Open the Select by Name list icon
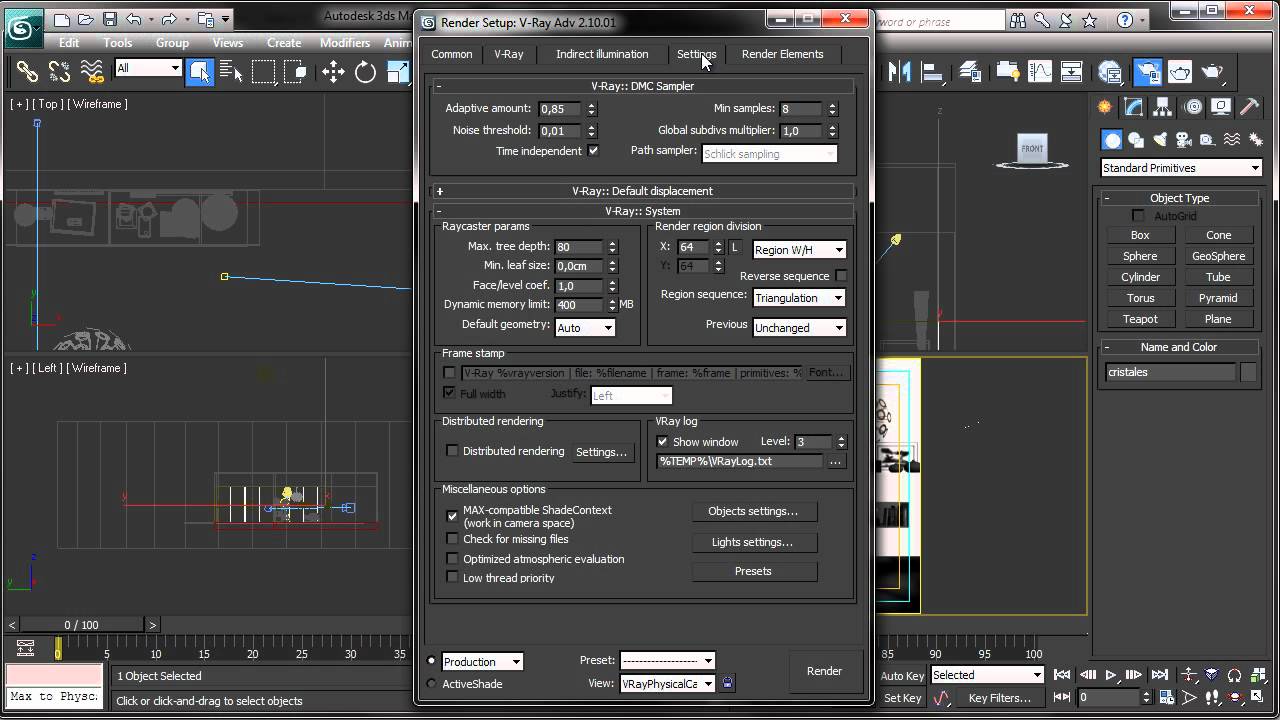The height and width of the screenshot is (720, 1280). click(232, 71)
